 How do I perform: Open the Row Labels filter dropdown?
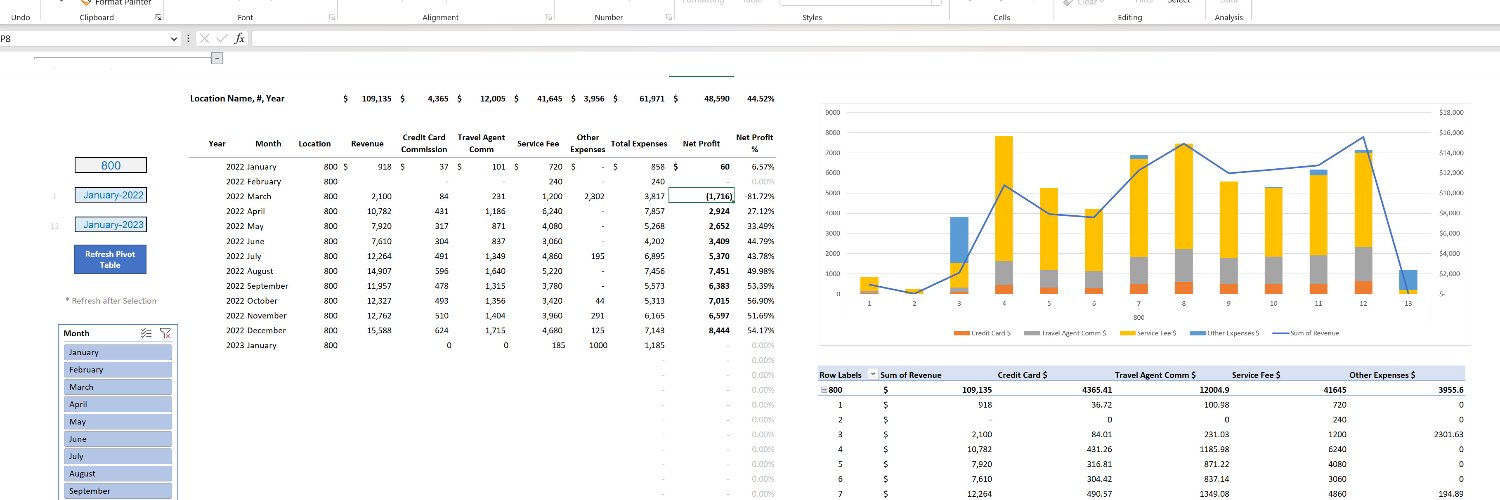(872, 374)
